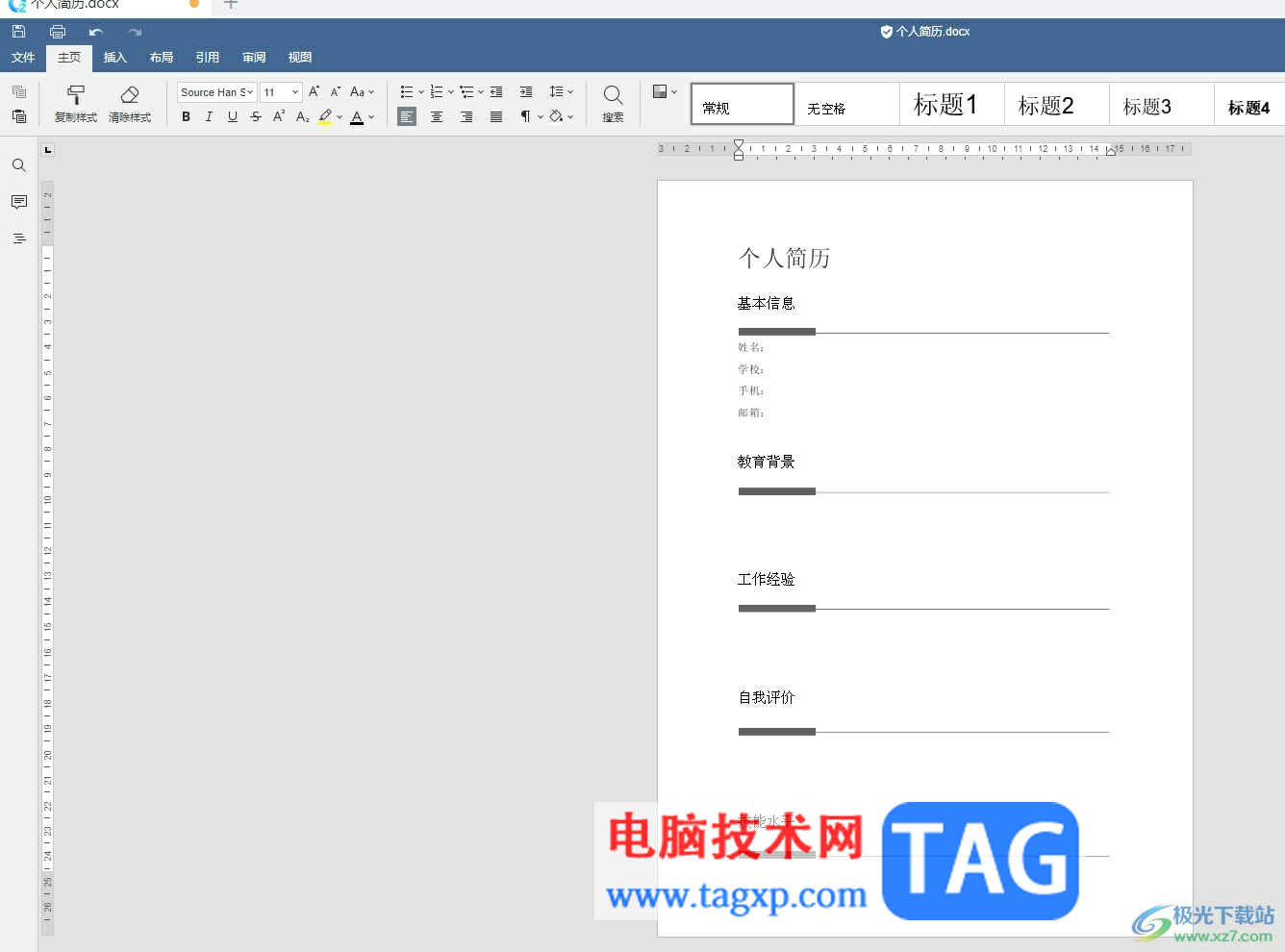Screen dimensions: 1285x952
Task: Switch to the 插入 tab
Action: pyautogui.click(x=115, y=58)
